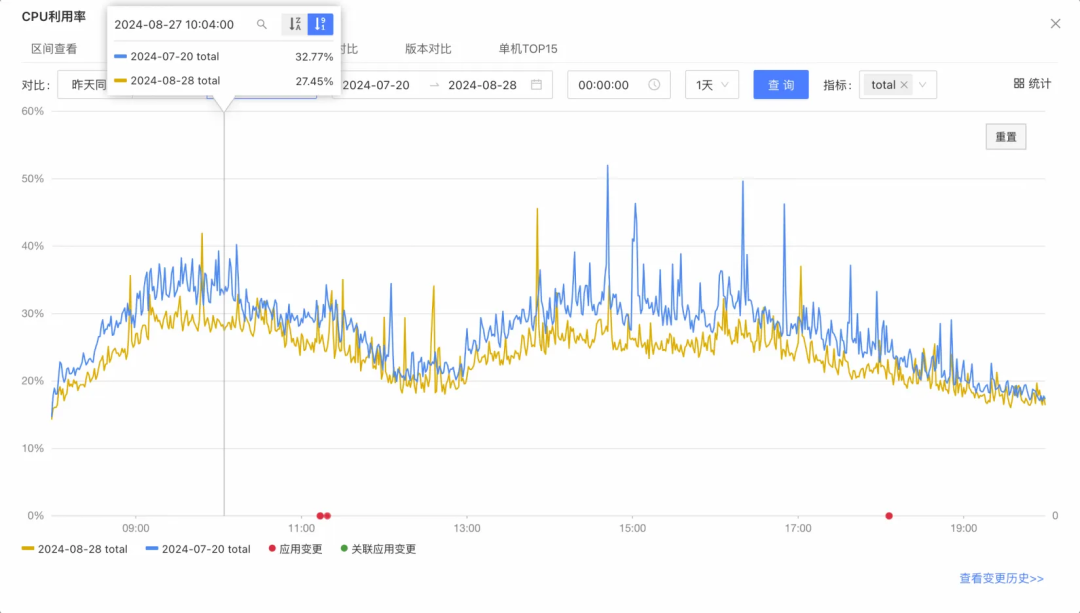Sort tooltip series by value with numeric icon

[x=320, y=24]
